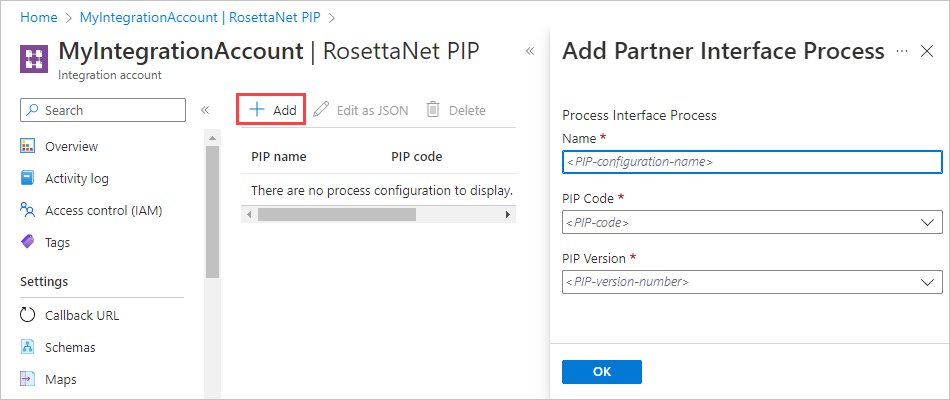Click the horizontal scrollbar under the table

[x=335, y=215]
